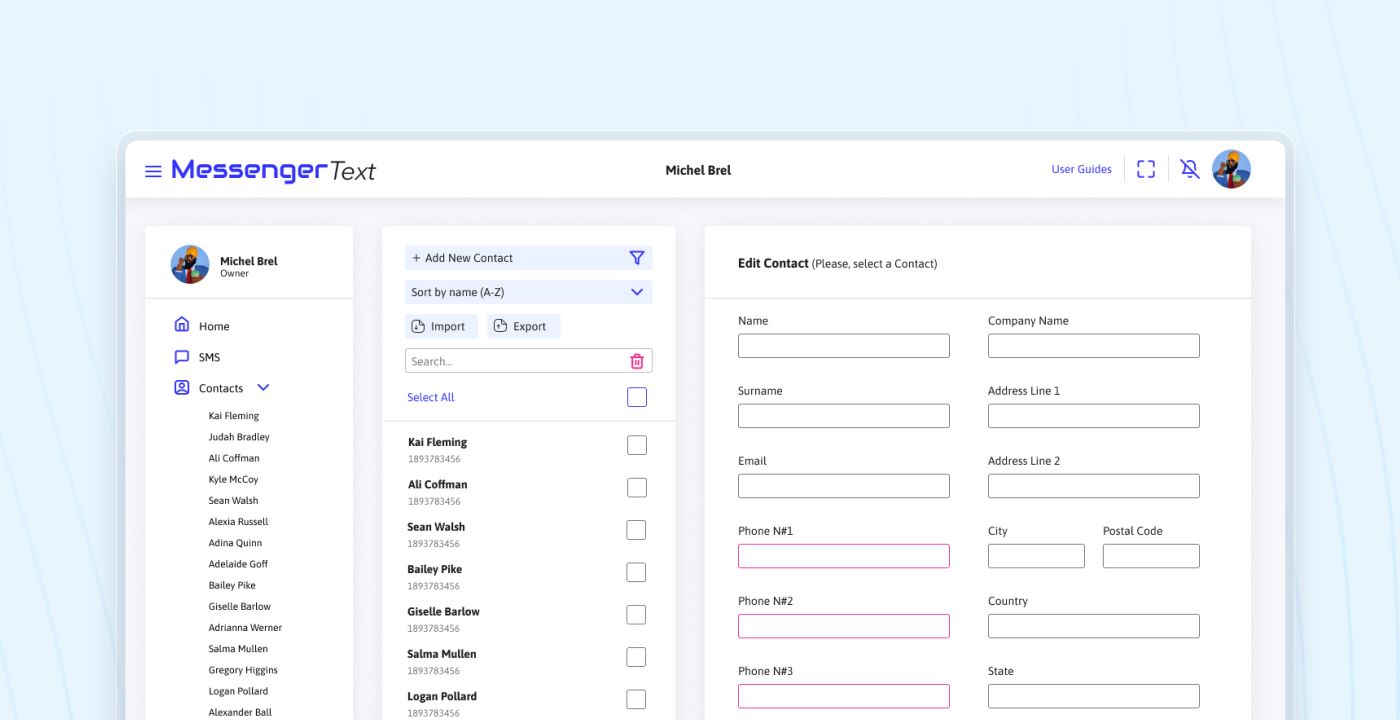This screenshot has height=720, width=1400.
Task: Open the SMS menu item
Action: [x=209, y=357]
